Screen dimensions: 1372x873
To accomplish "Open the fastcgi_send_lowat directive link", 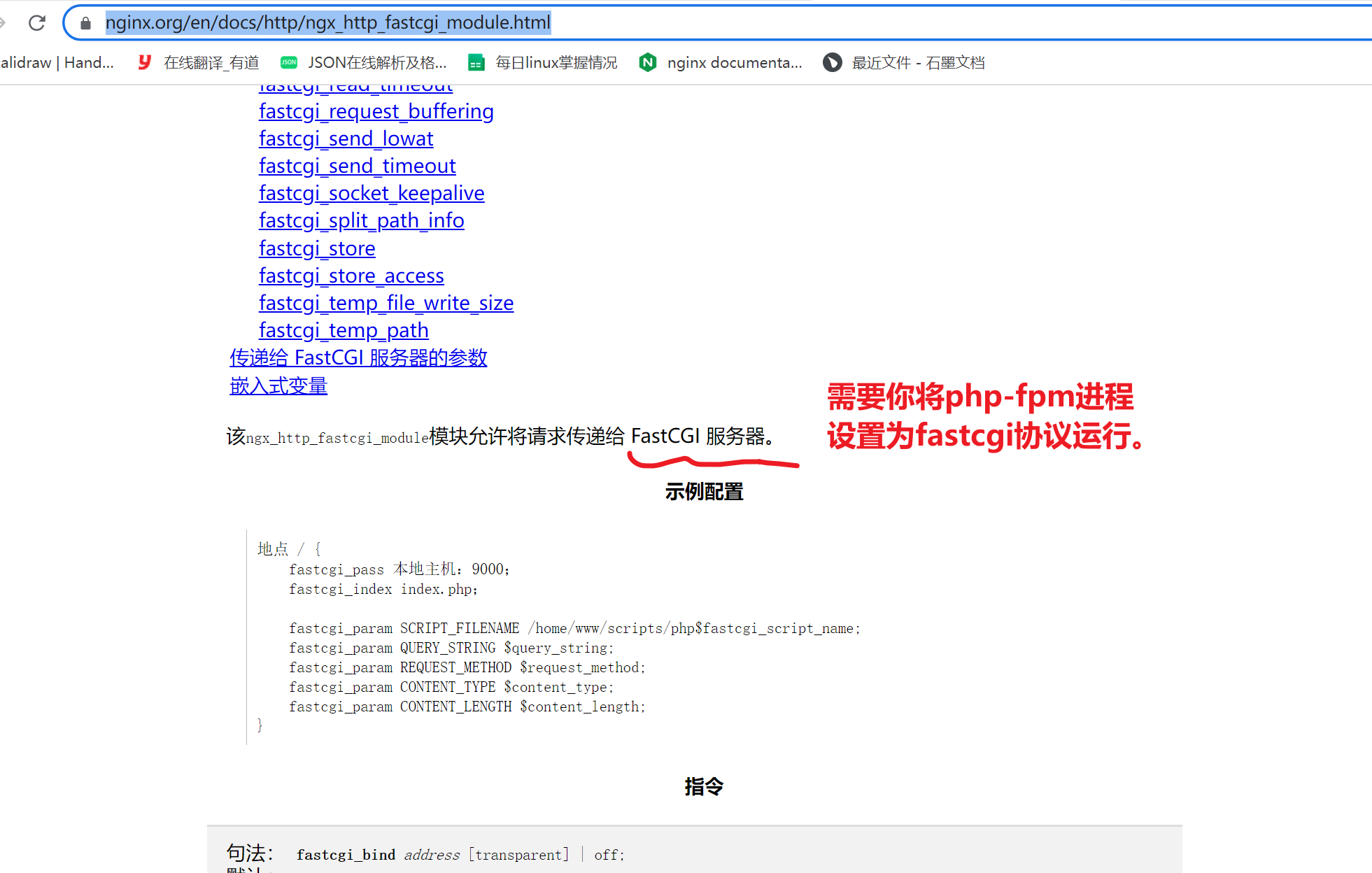I will coord(346,139).
